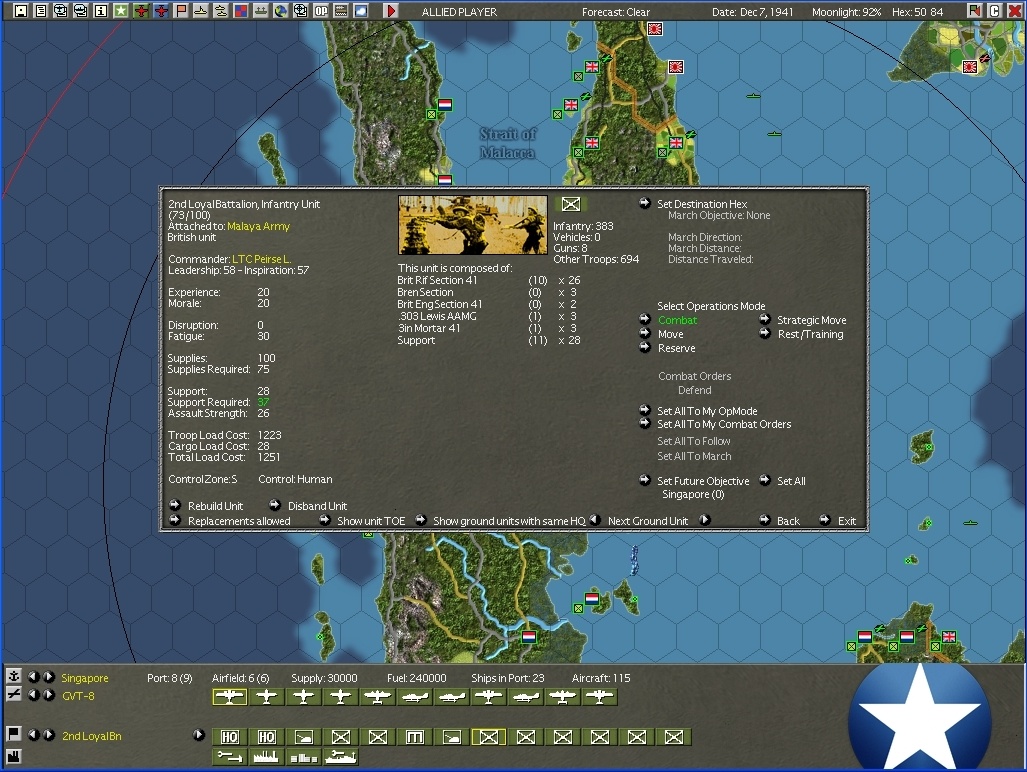
Task: Open the OP operations report icon
Action: (321, 11)
